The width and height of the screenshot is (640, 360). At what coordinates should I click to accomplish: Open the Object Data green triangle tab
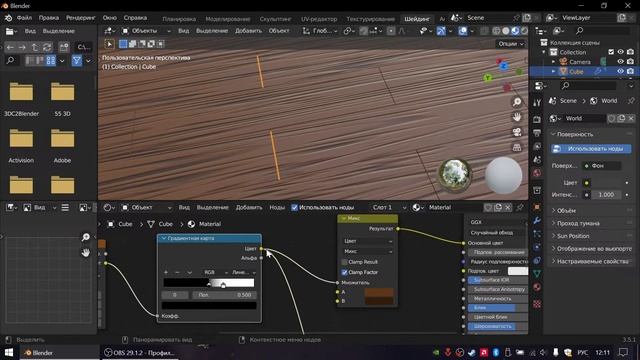[x=537, y=273]
